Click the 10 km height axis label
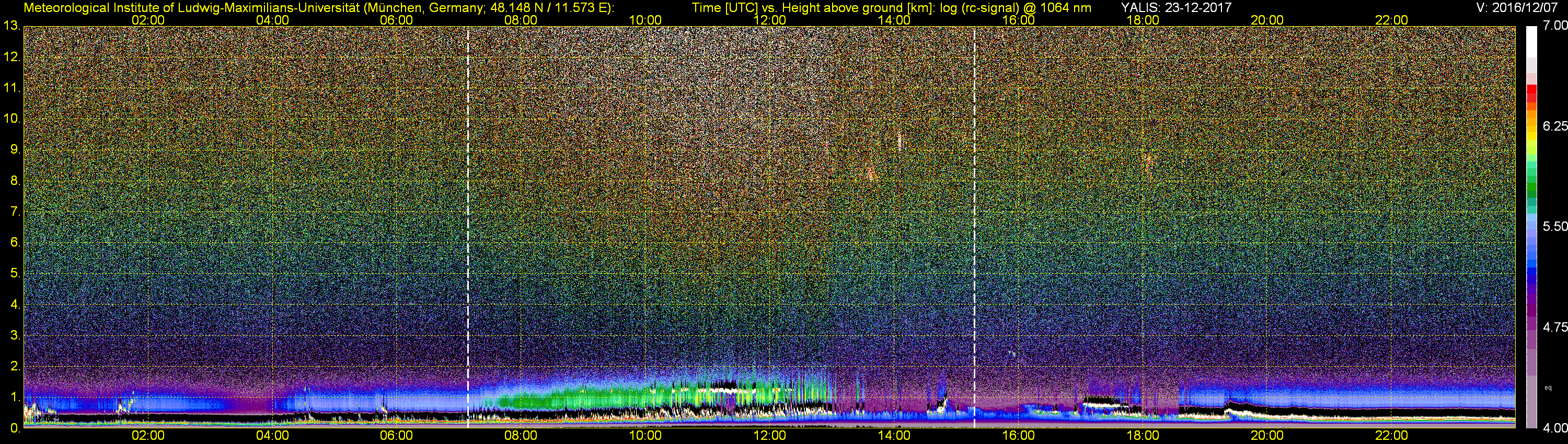The width and height of the screenshot is (1568, 444). click(x=11, y=119)
